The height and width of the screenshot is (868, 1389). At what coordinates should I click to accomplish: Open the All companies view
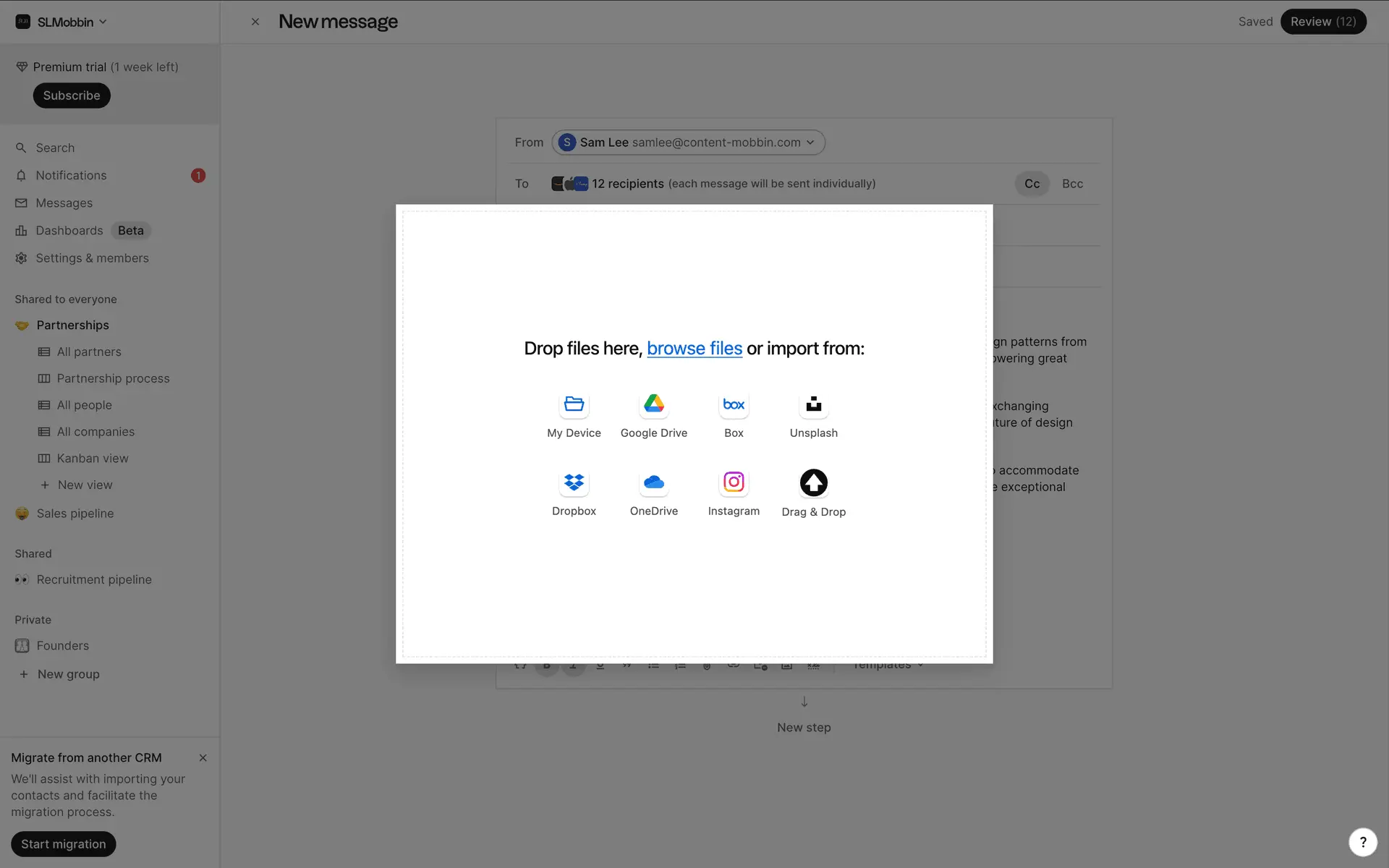click(x=95, y=432)
